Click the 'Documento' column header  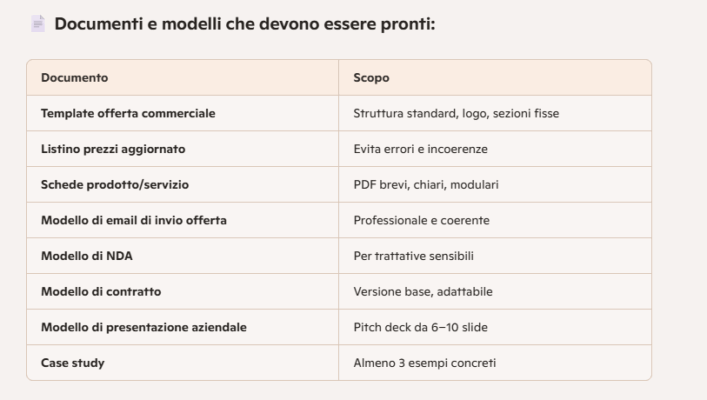click(74, 77)
